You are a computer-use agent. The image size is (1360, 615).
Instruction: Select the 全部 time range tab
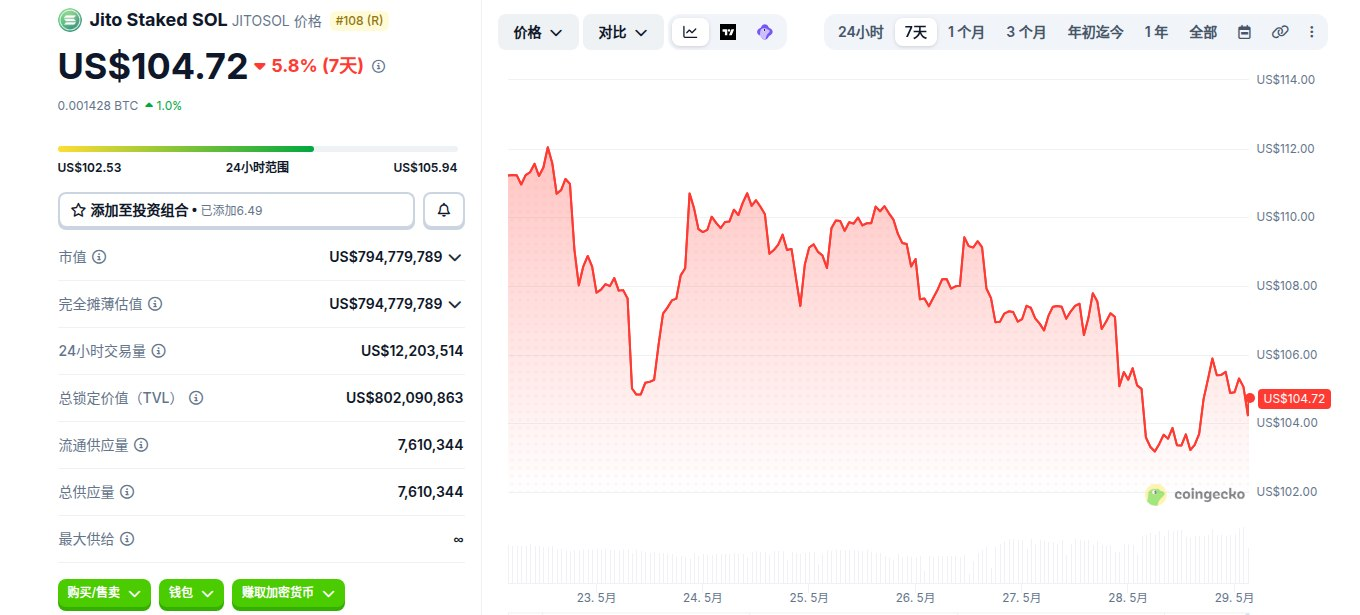1203,32
